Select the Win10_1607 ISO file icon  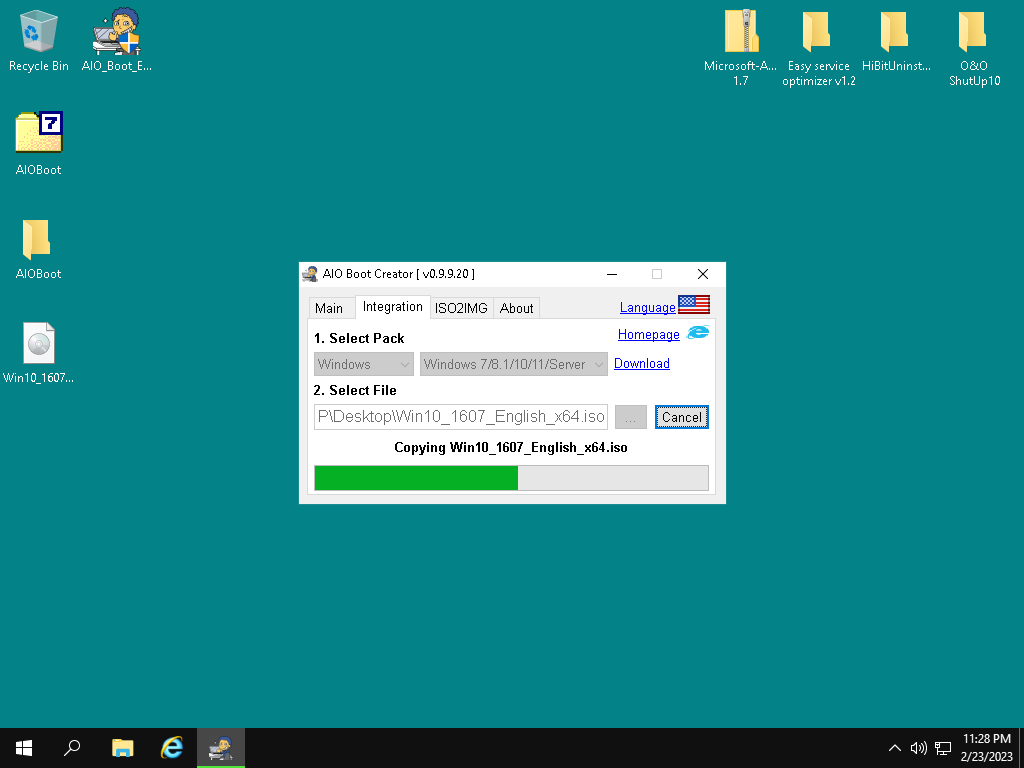pyautogui.click(x=38, y=345)
